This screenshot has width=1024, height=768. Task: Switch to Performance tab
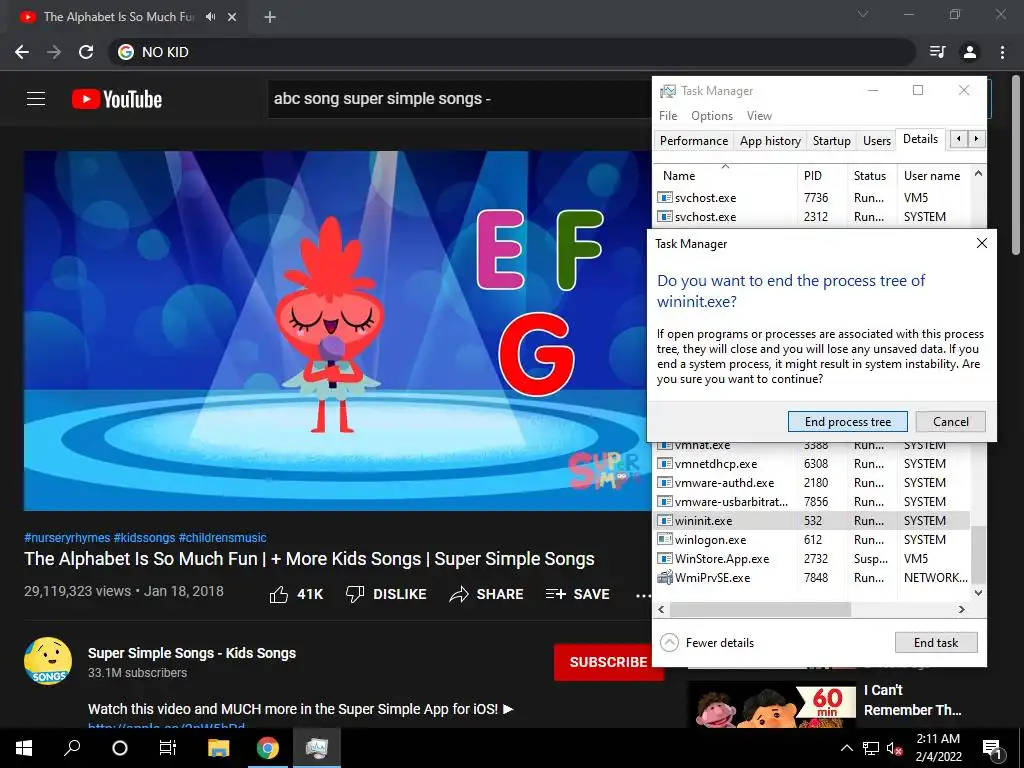[x=694, y=141]
